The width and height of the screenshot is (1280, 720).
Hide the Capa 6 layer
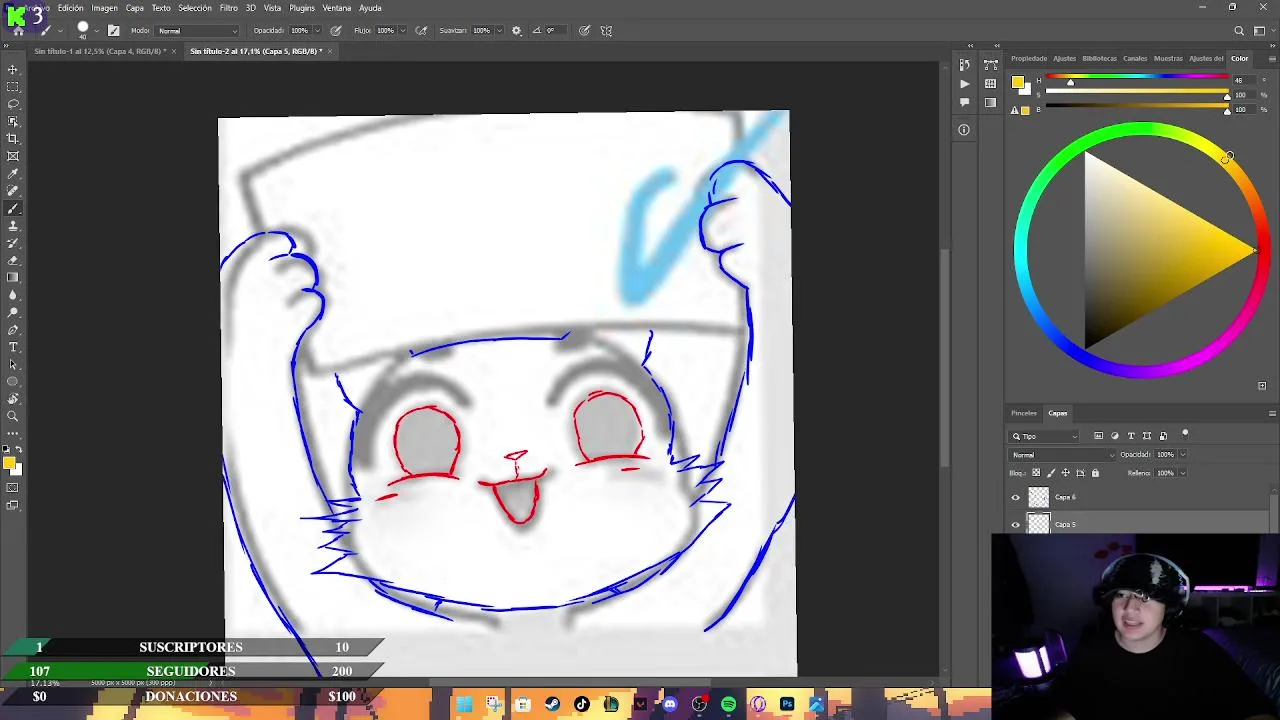click(x=1016, y=497)
